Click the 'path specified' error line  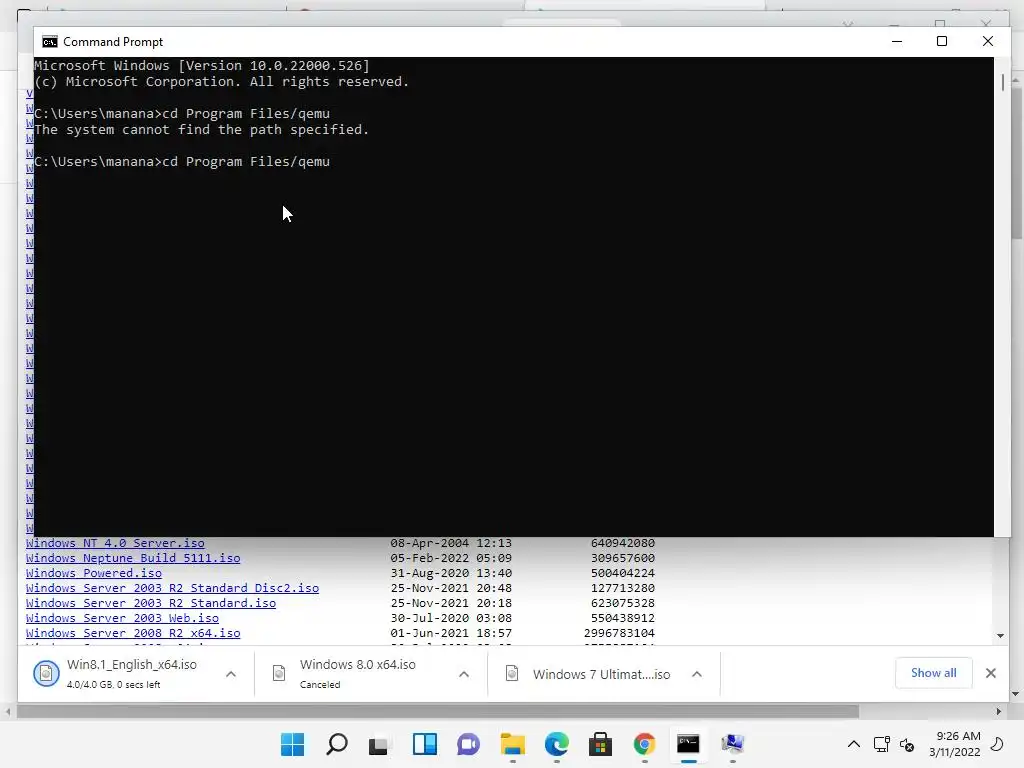[201, 129]
